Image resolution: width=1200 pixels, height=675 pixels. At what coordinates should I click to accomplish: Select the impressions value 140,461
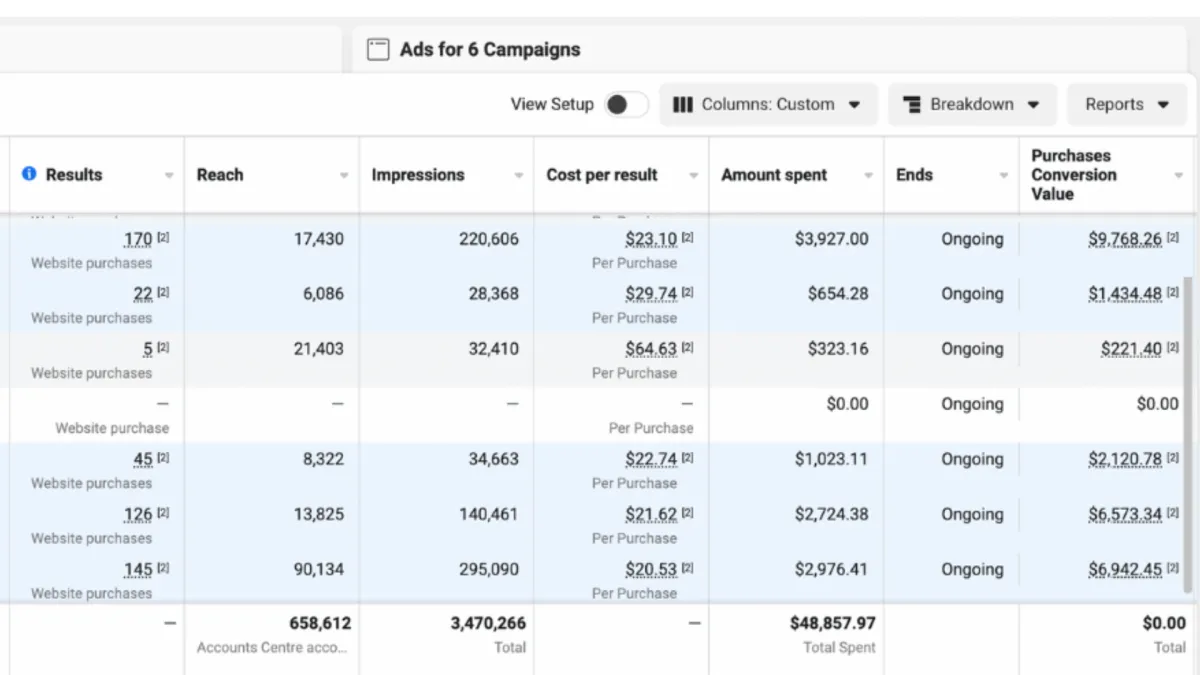coord(489,514)
